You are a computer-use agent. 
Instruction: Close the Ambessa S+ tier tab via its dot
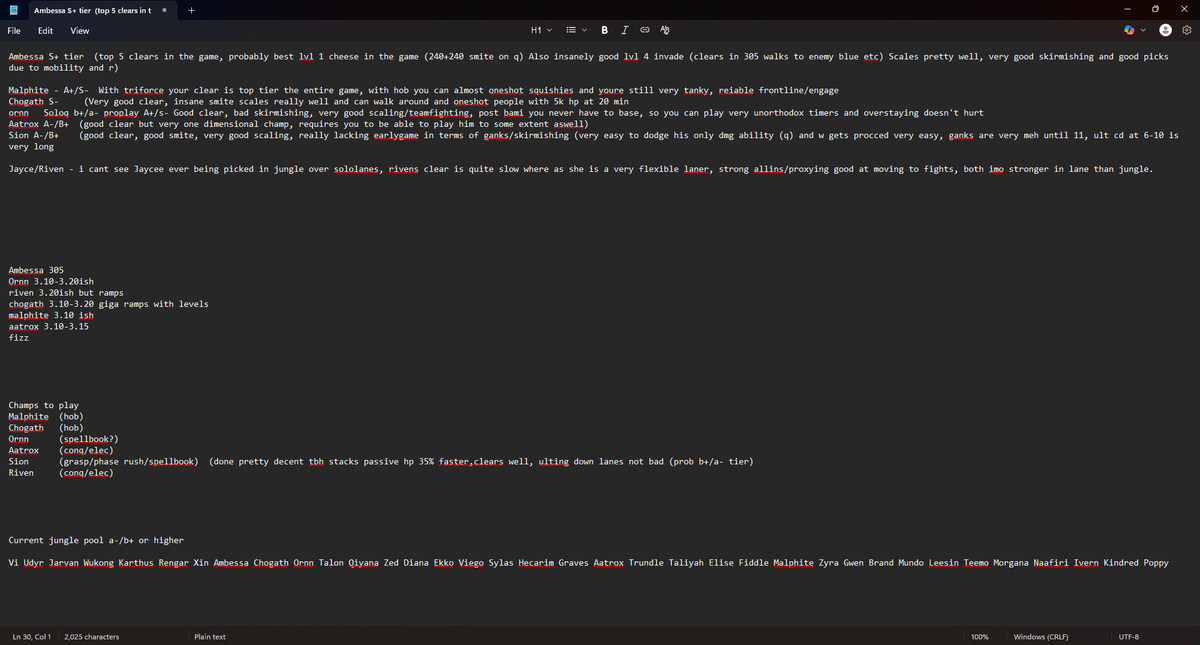pos(164,10)
